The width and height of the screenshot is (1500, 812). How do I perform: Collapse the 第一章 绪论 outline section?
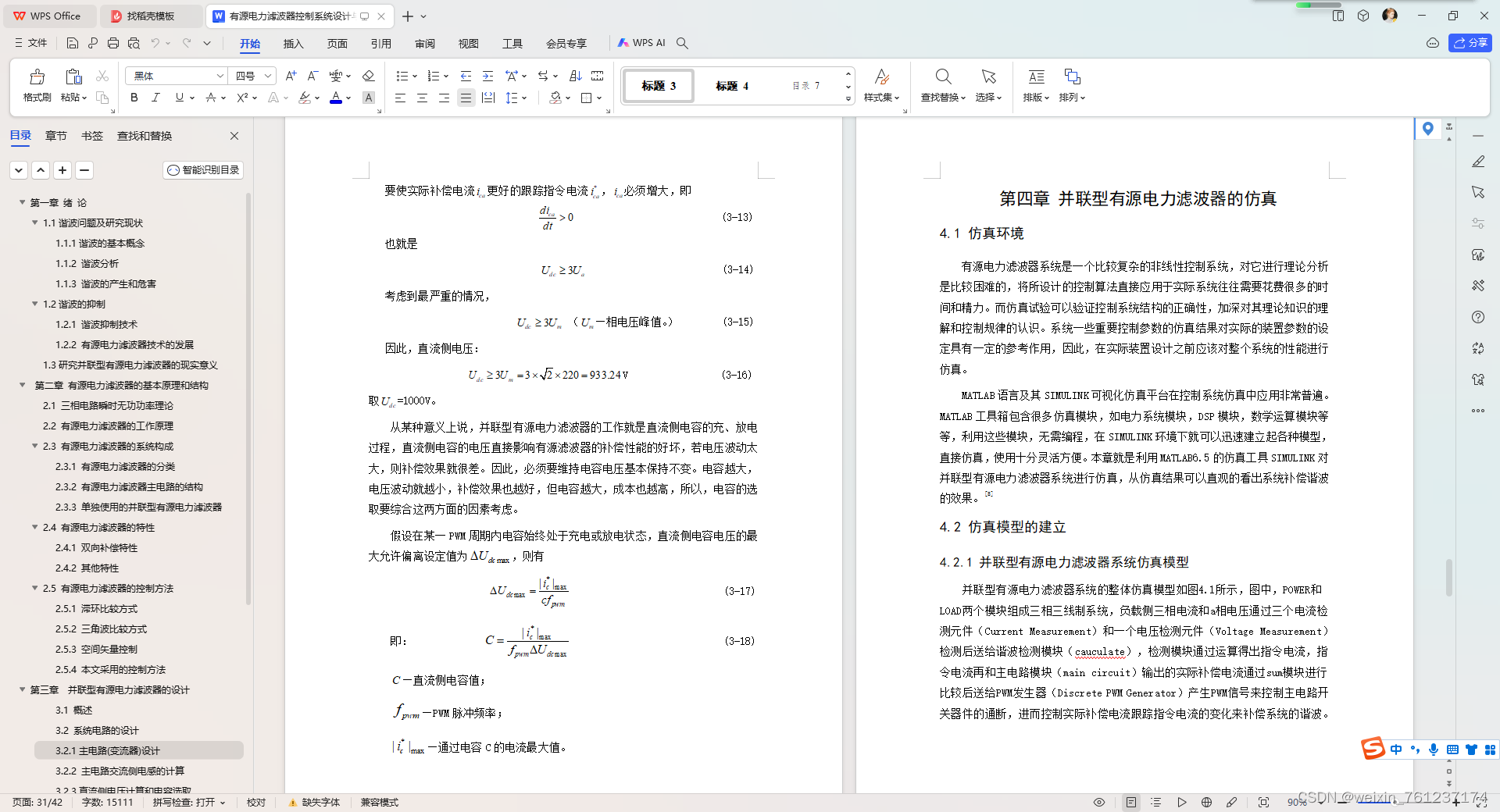pos(21,202)
